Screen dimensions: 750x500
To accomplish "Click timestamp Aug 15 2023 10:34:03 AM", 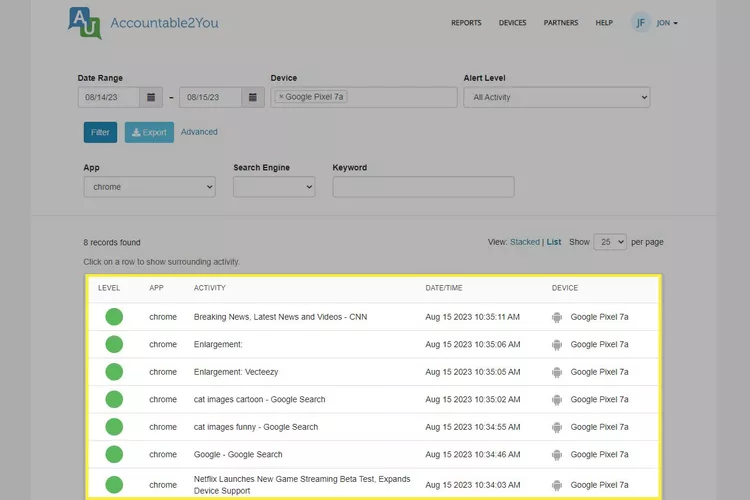I will pos(473,485).
